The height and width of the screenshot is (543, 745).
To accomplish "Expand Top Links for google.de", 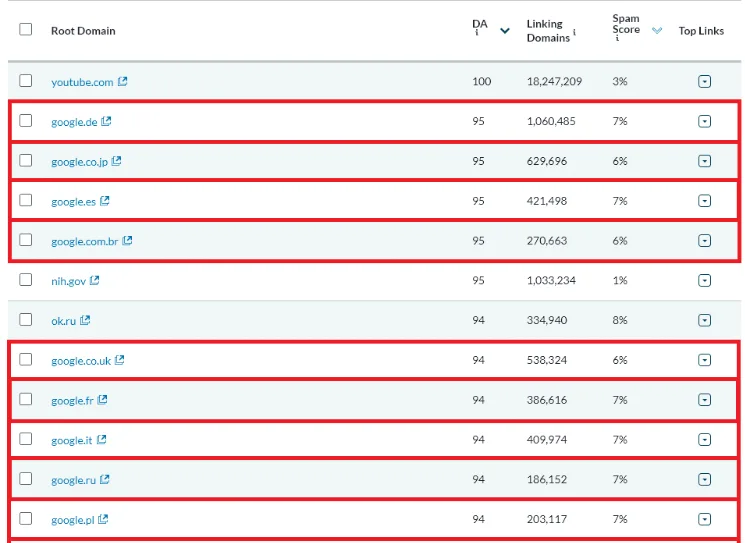I will tap(705, 122).
